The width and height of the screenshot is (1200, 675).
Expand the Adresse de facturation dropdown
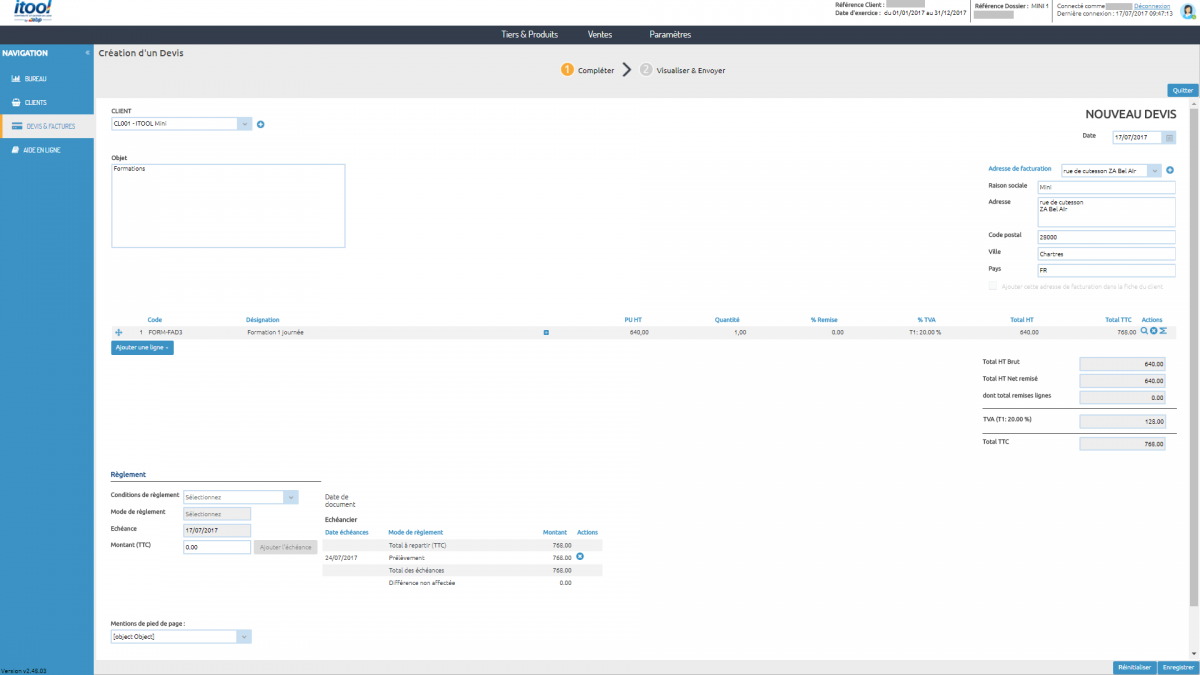pos(1154,171)
